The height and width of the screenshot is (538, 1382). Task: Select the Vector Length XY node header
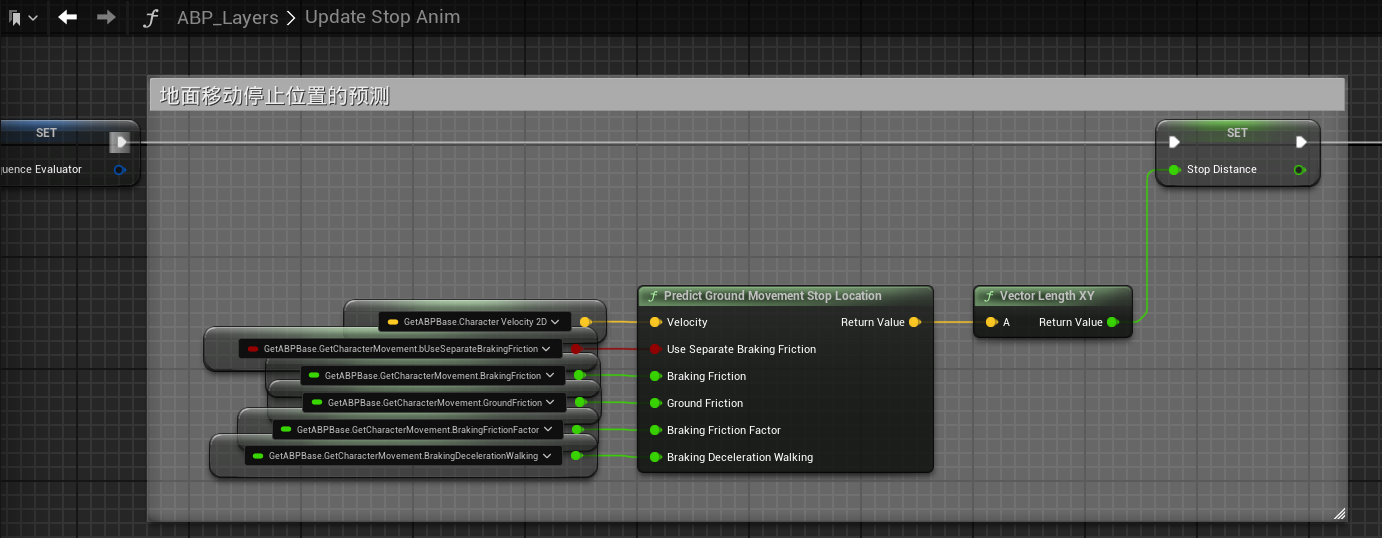point(1053,296)
